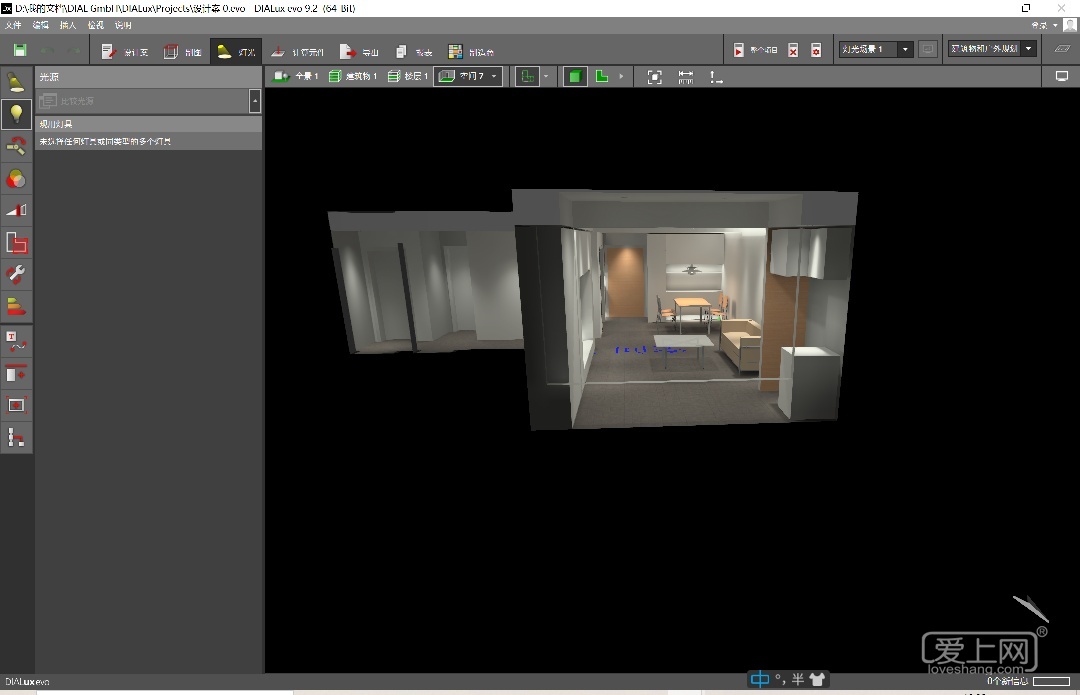Click the zoom-to-fit view icon
Image resolution: width=1080 pixels, height=695 pixels.
pyautogui.click(x=655, y=77)
